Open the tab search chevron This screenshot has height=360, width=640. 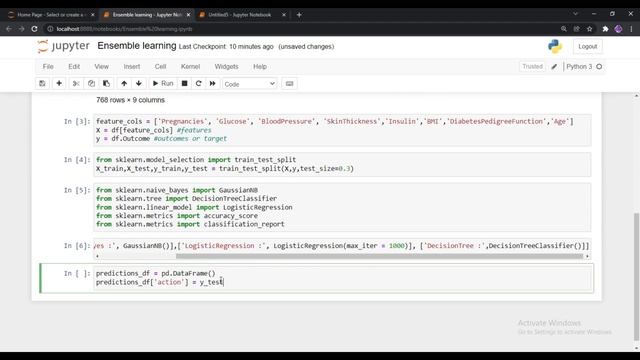[575, 14]
